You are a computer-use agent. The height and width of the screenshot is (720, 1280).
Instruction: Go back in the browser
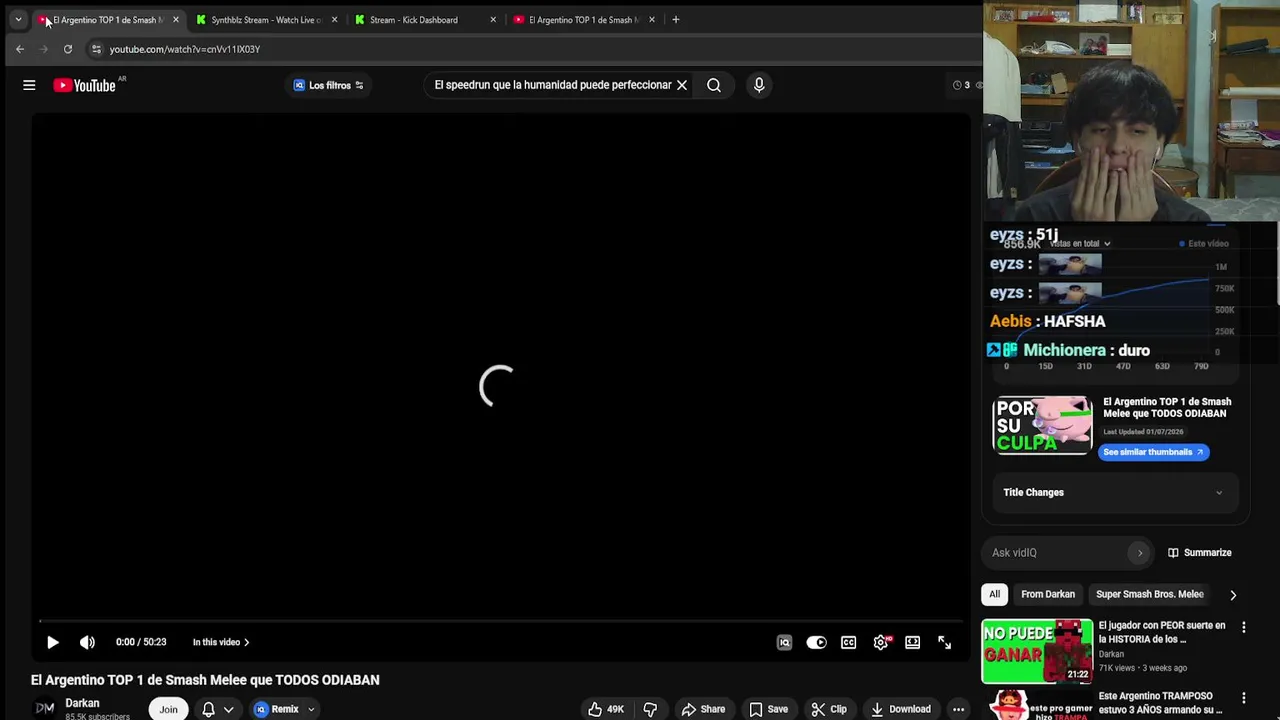[x=20, y=49]
